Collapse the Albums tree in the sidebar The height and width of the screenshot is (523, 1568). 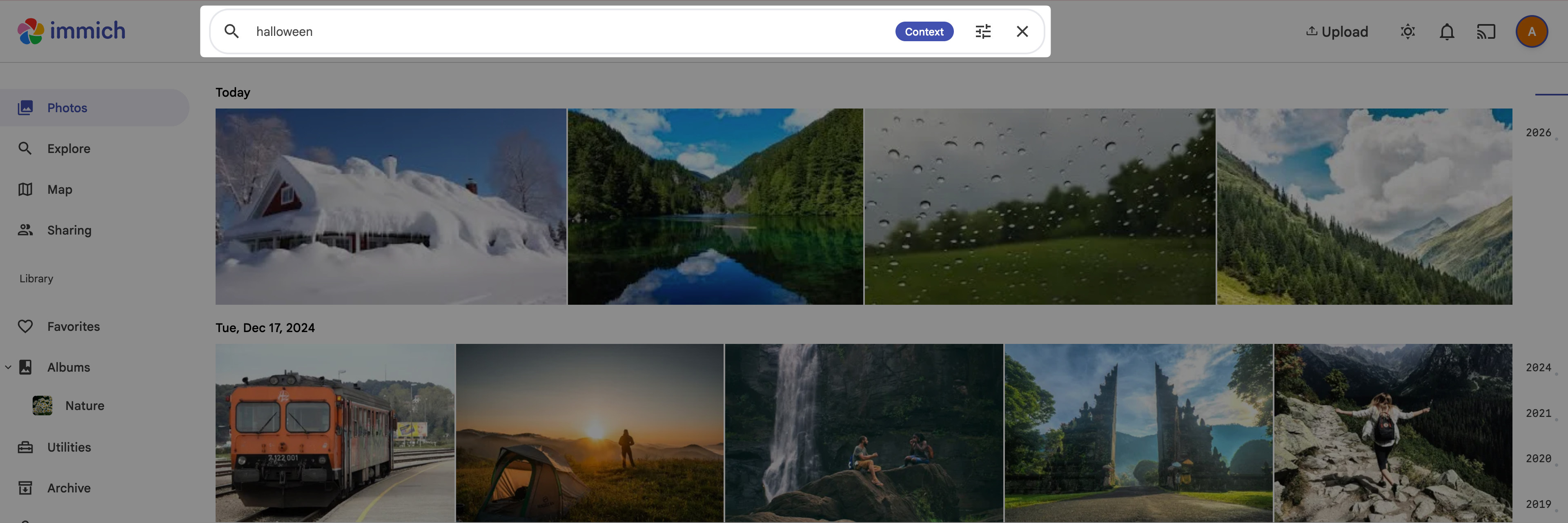pyautogui.click(x=8, y=367)
